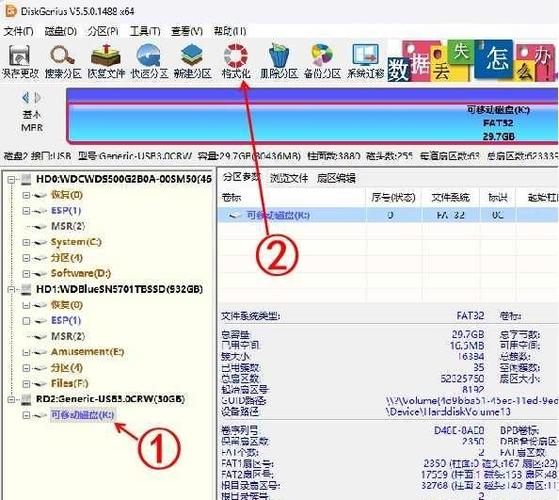Click the 29.7GB 总容量 value
This screenshot has height=500, width=559.
[468, 334]
